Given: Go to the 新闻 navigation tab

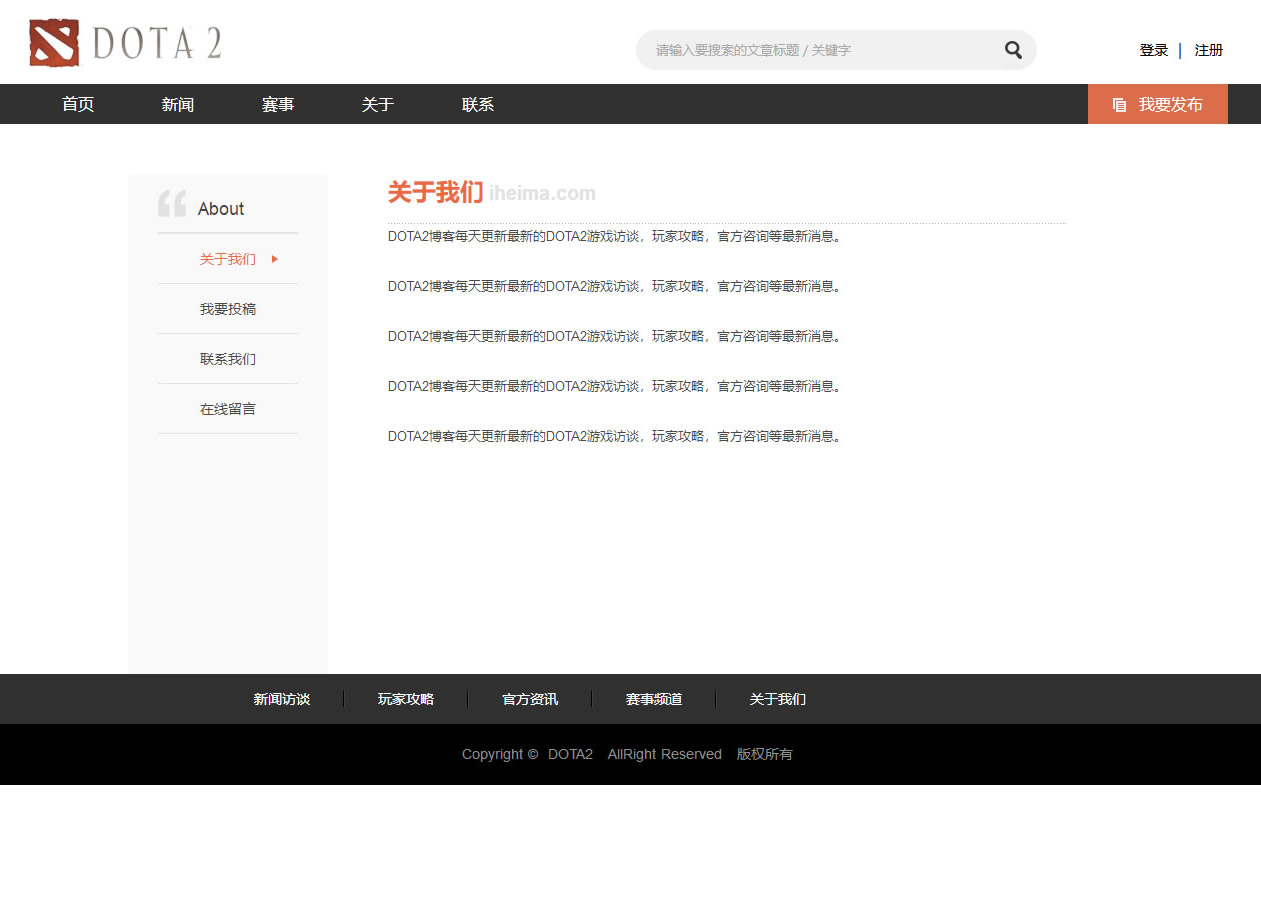Looking at the screenshot, I should pos(178,105).
